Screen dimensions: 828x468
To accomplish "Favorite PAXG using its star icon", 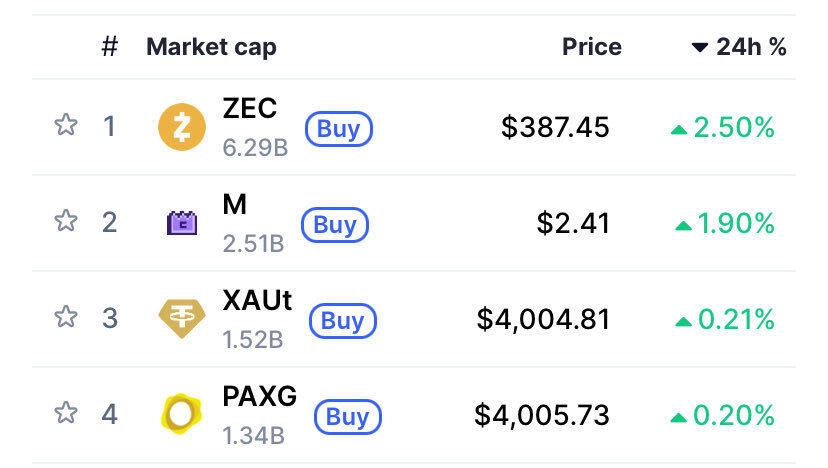I will pos(66,412).
